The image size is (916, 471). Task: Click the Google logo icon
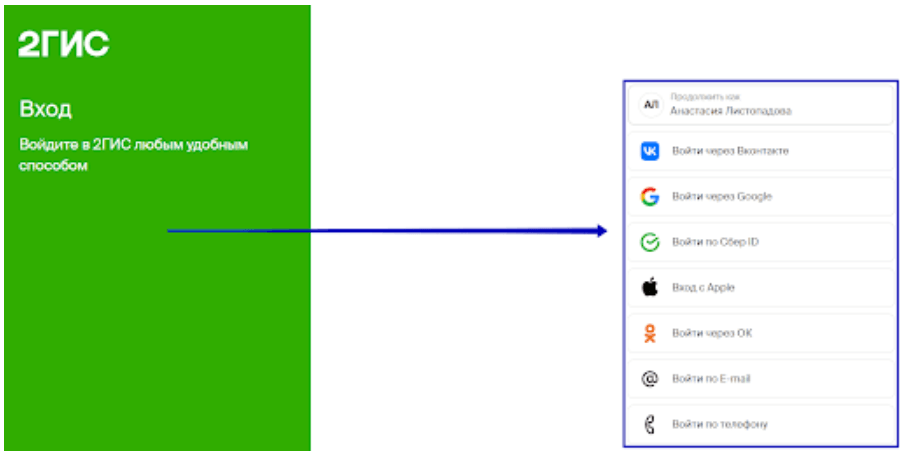click(x=650, y=196)
